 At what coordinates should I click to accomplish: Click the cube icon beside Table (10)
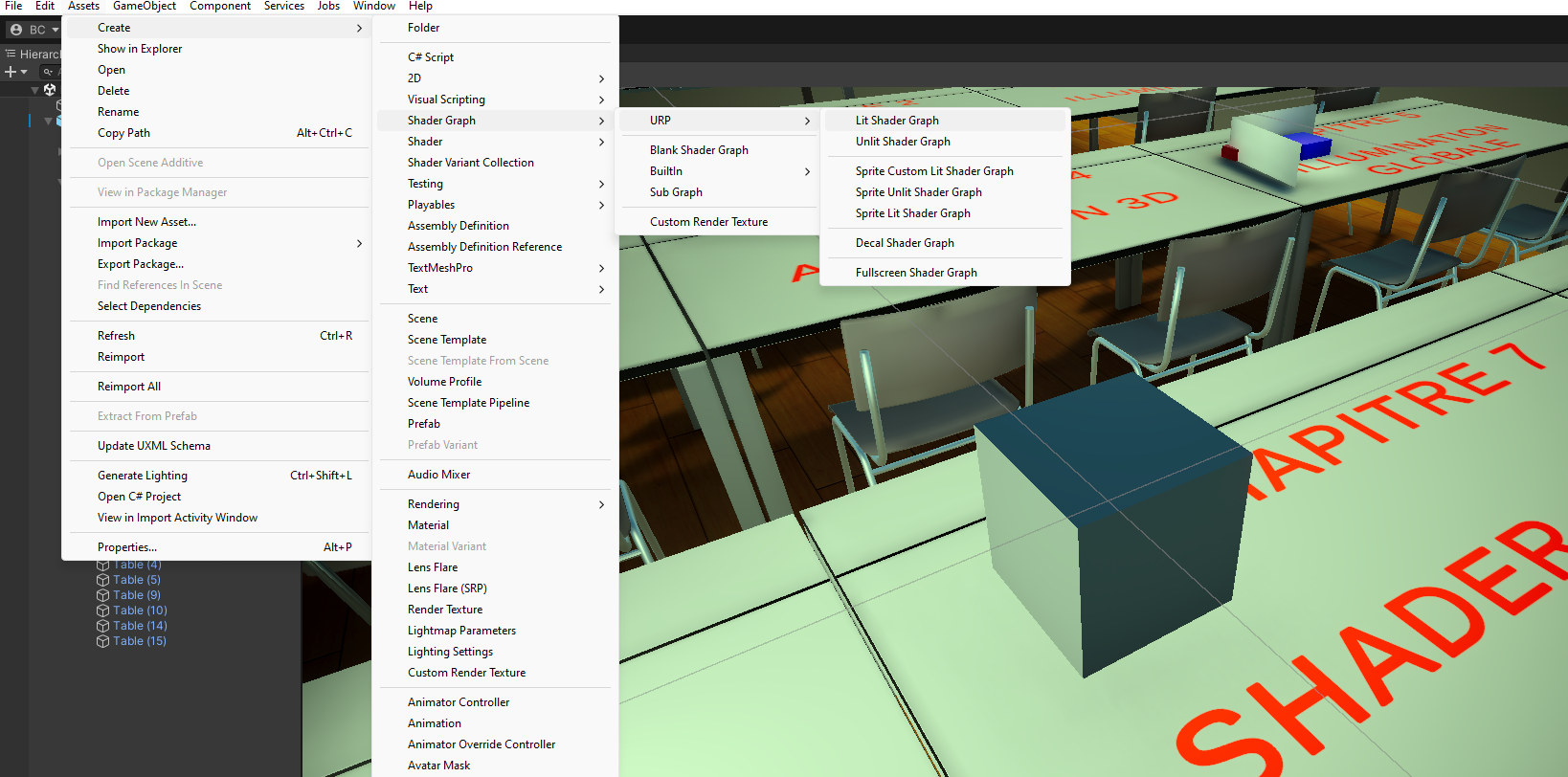click(102, 610)
